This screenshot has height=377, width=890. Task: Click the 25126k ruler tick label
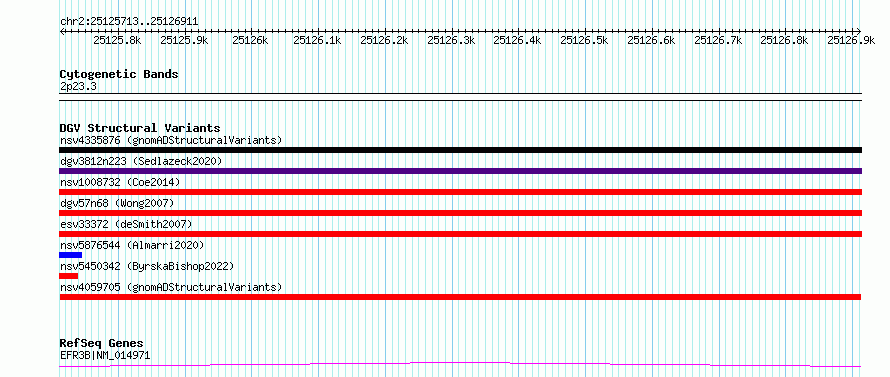(250, 40)
